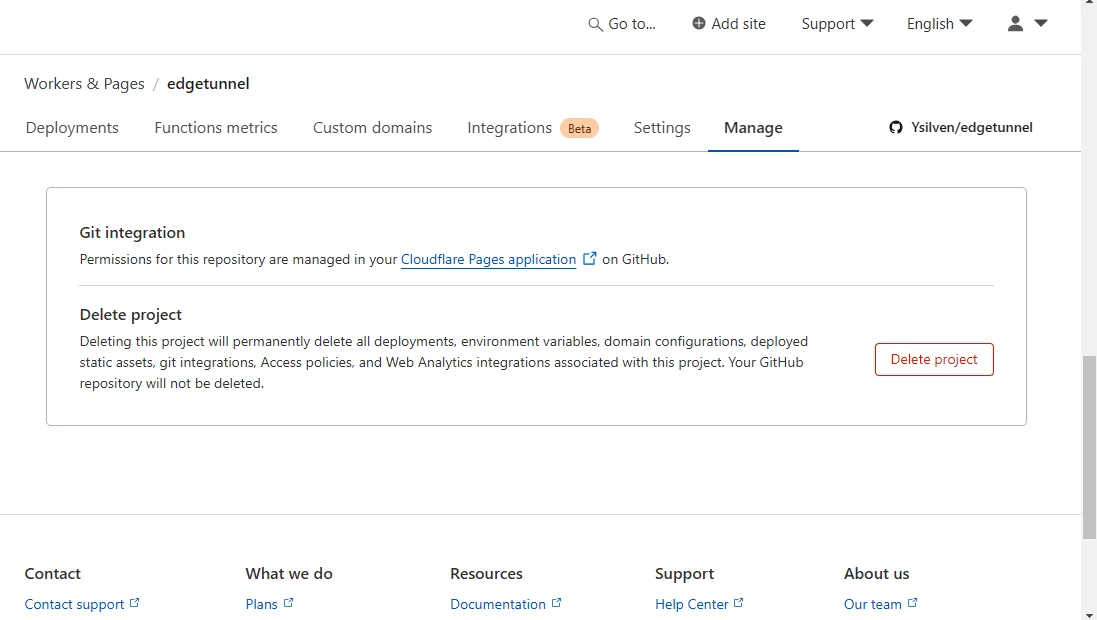Select the Manage tab
This screenshot has width=1097, height=620.
coord(753,128)
